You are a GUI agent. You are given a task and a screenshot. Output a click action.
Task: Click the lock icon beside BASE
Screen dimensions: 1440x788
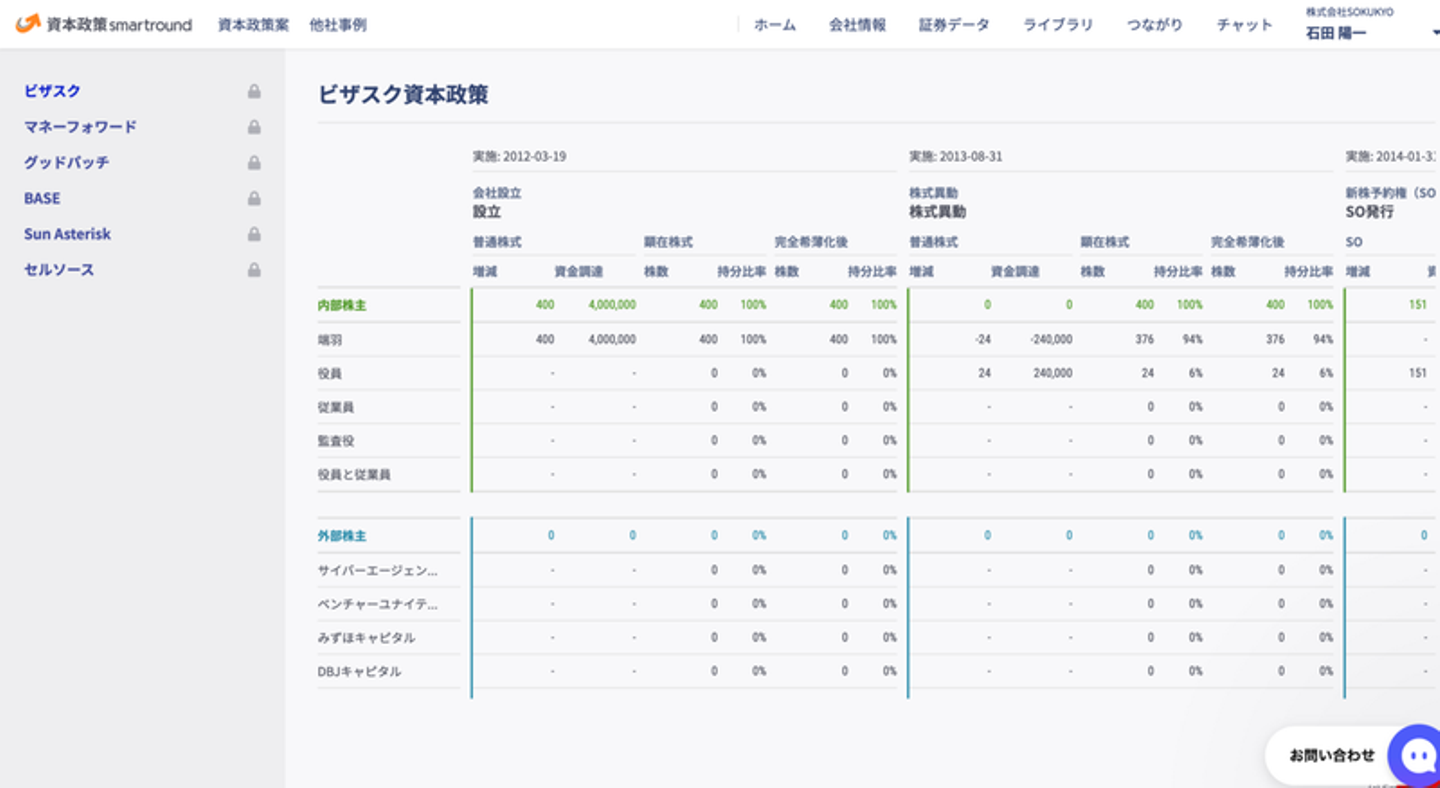tap(254, 198)
